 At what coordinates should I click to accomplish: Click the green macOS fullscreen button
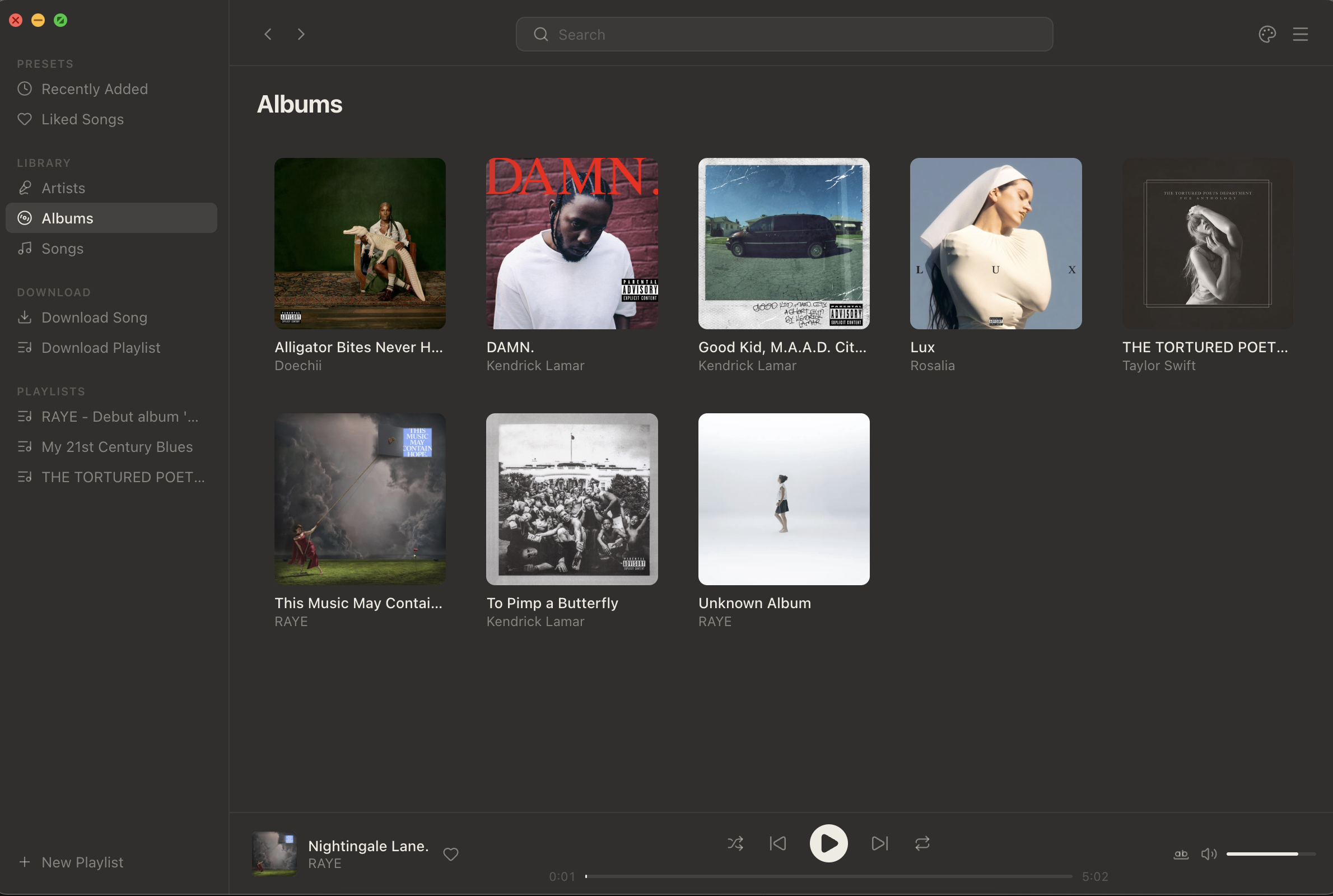[60, 20]
